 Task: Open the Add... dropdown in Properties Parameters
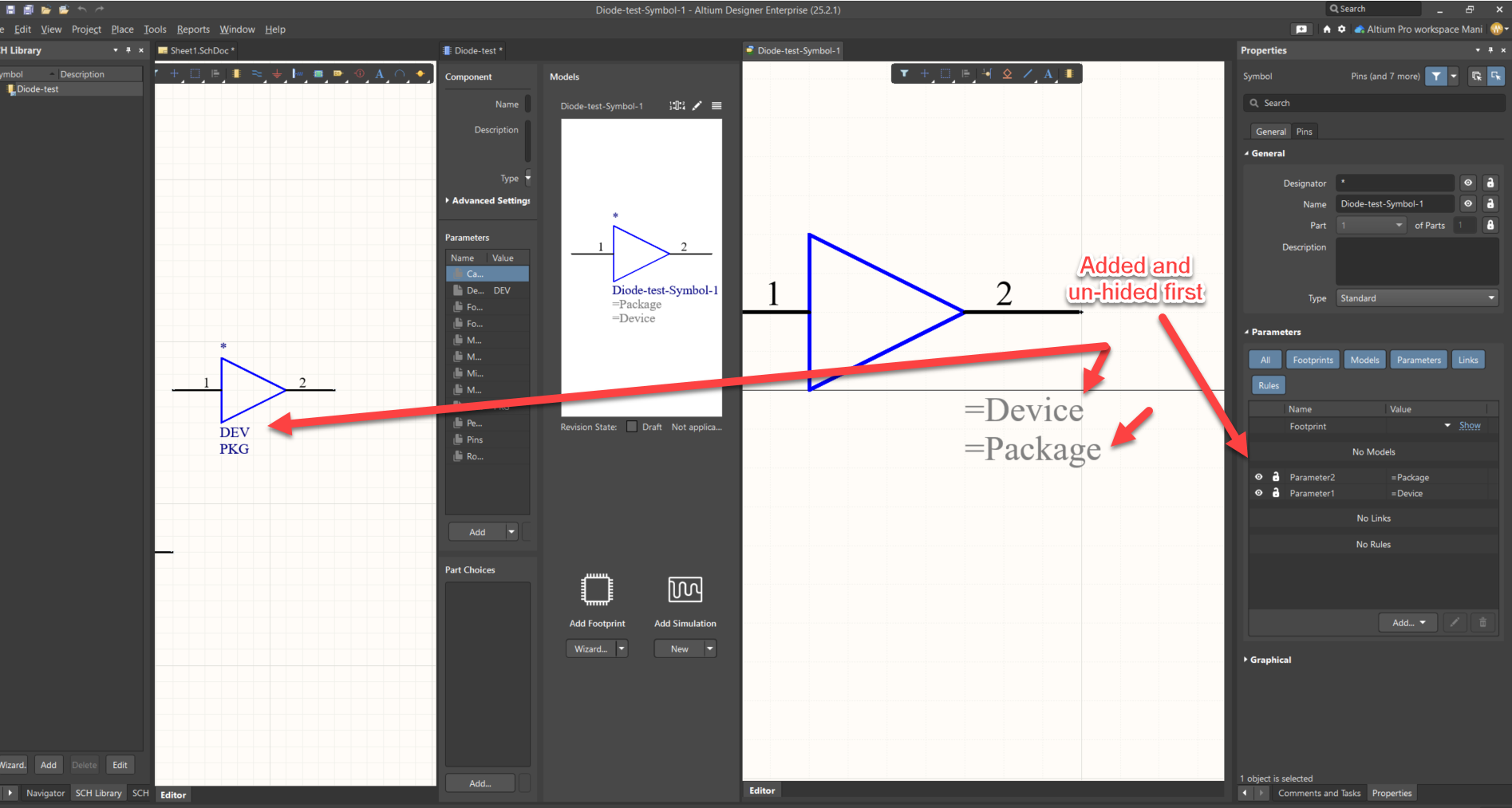[1408, 622]
